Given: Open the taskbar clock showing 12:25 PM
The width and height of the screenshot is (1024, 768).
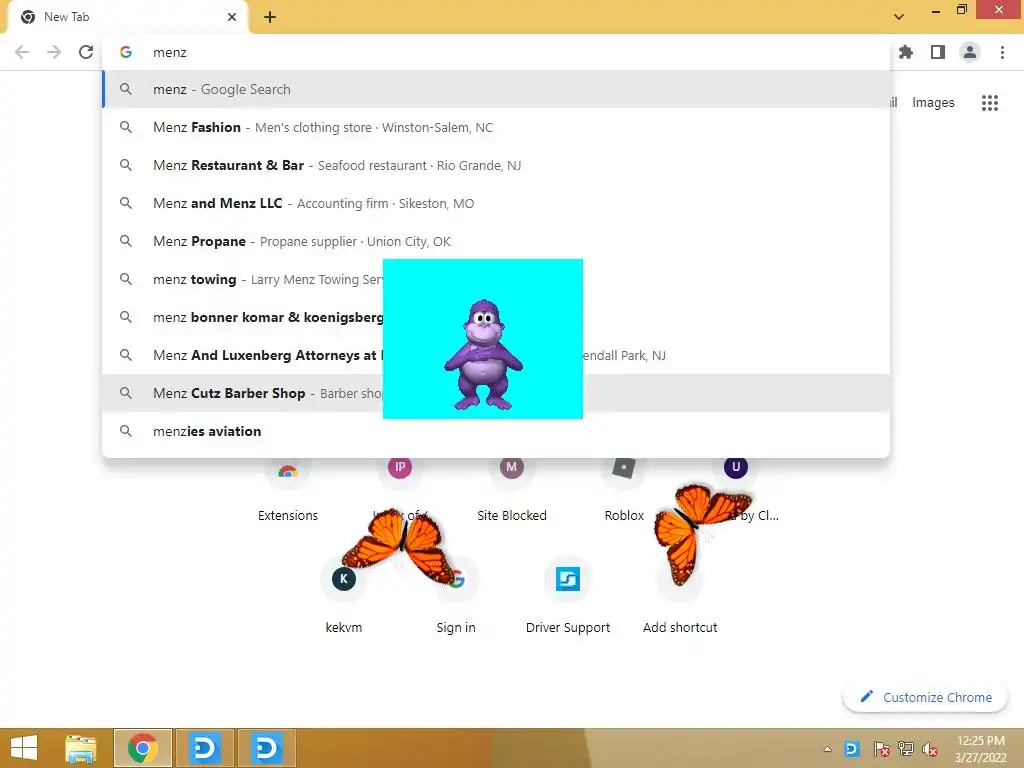Looking at the screenshot, I should tap(981, 749).
